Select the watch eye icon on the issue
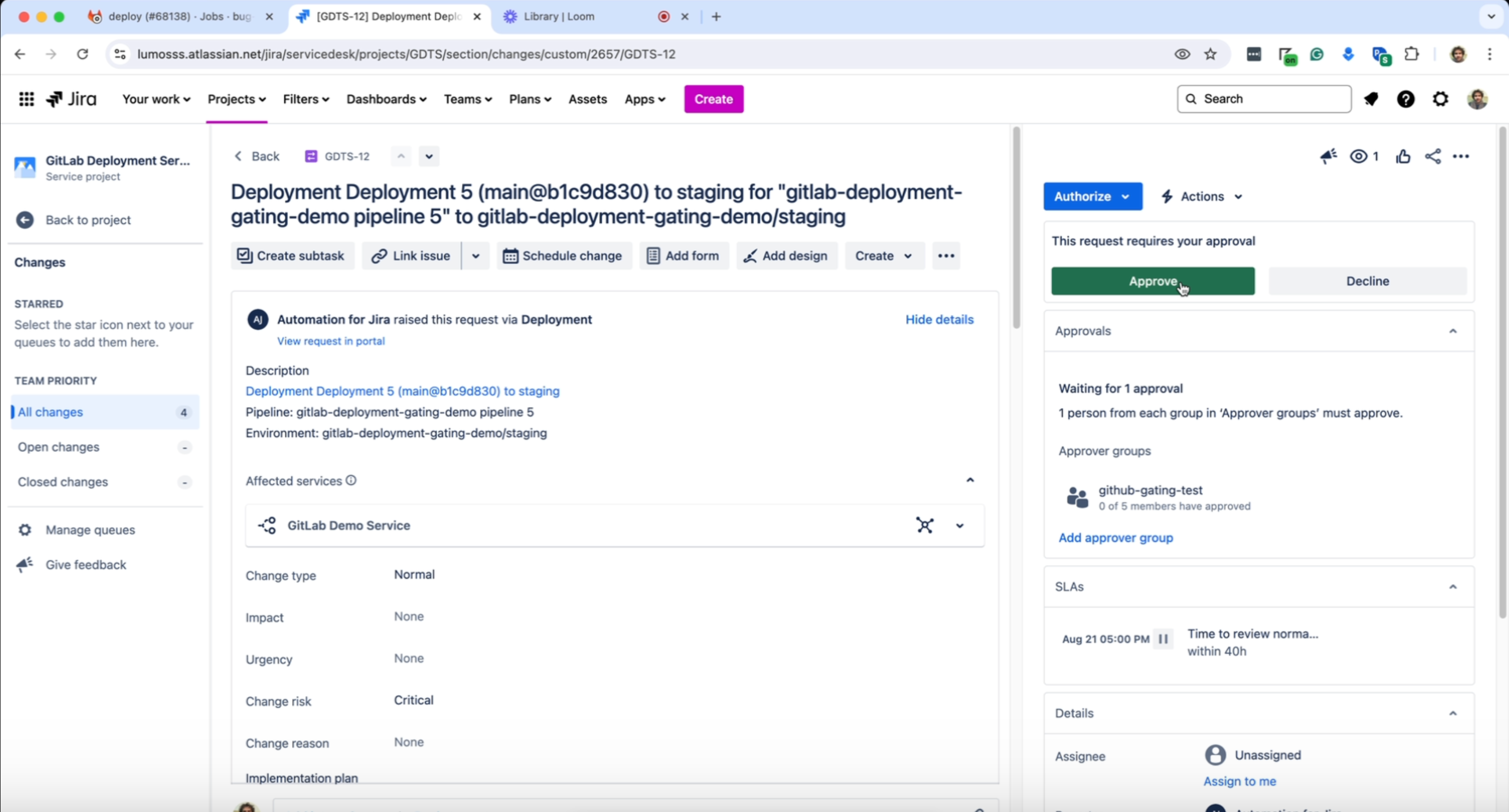Image resolution: width=1509 pixels, height=812 pixels. [1358, 156]
